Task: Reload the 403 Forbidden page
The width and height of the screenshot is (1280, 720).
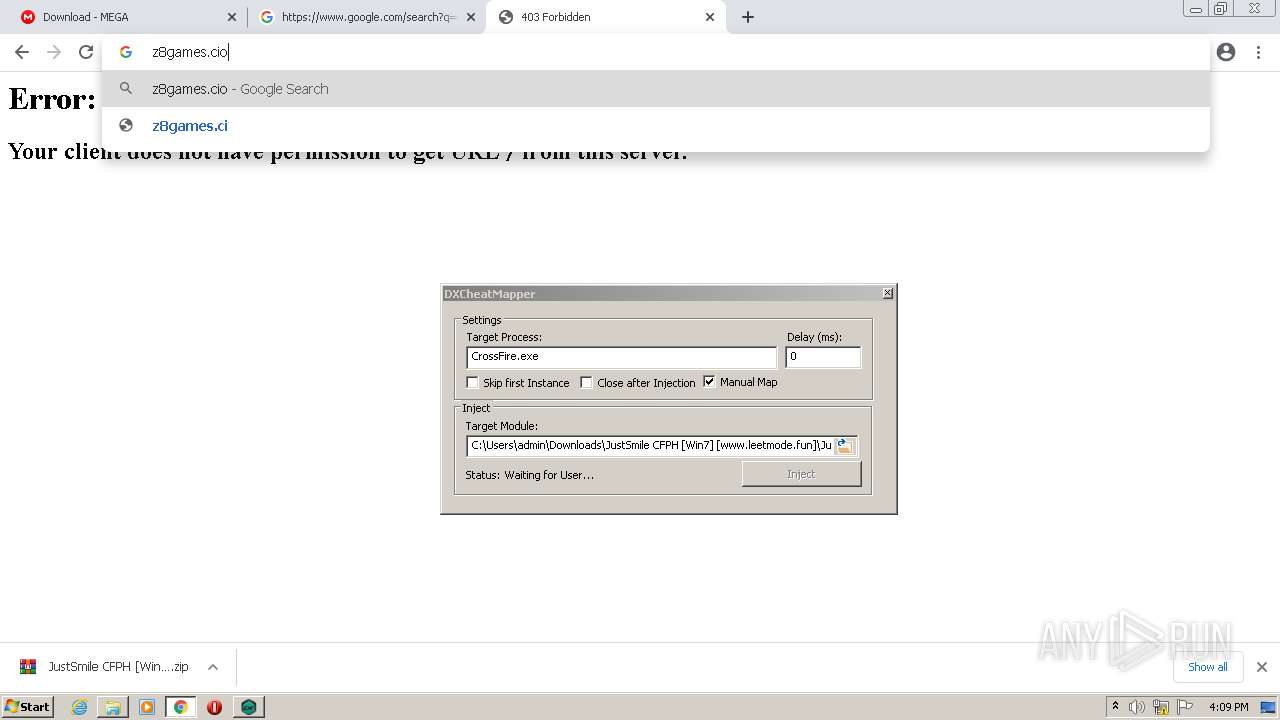Action: point(86,52)
